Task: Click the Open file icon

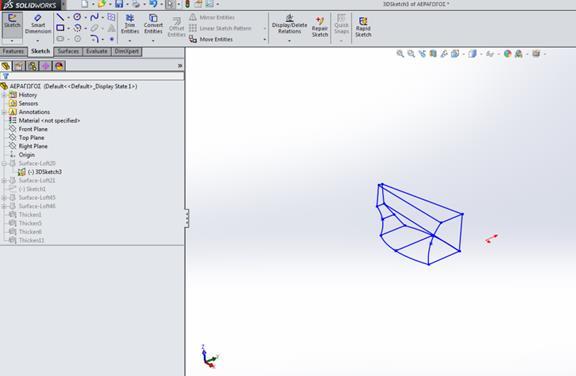Action: tap(102, 4)
